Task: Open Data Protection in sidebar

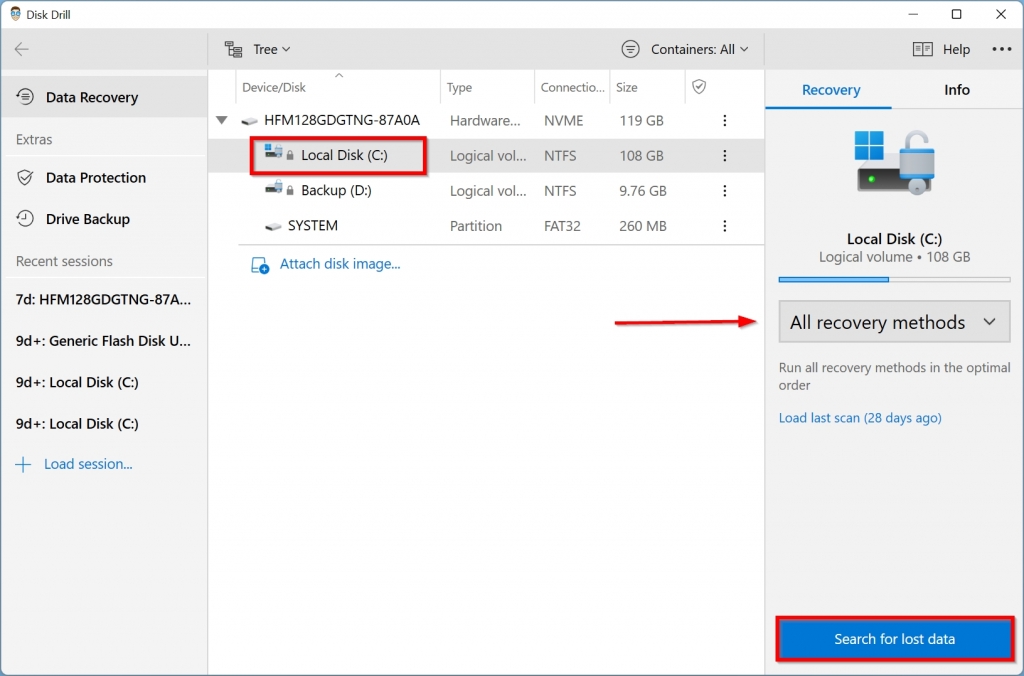Action: point(95,178)
